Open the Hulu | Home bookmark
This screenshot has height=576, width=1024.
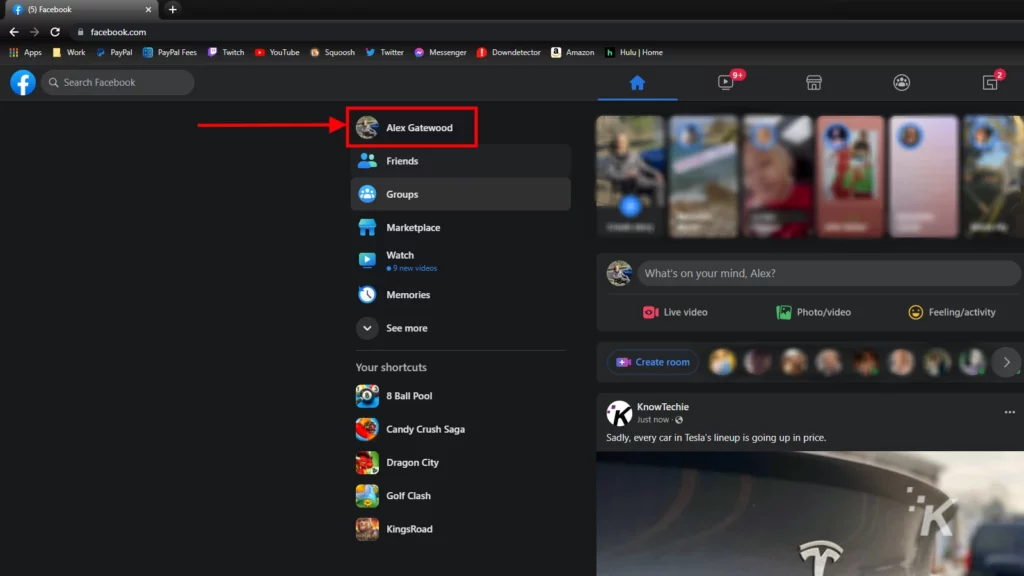(x=634, y=52)
